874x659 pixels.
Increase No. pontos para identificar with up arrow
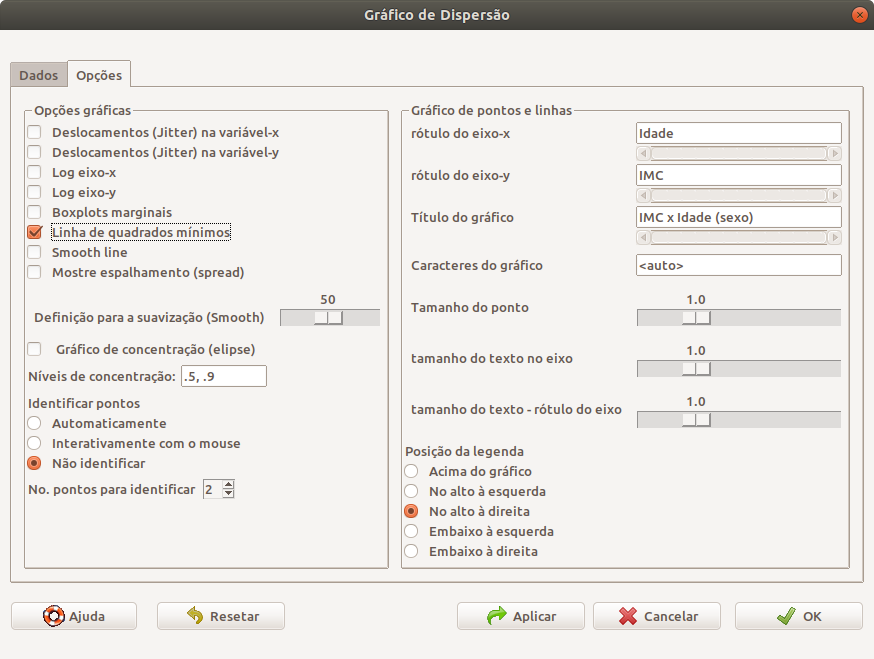(229, 484)
